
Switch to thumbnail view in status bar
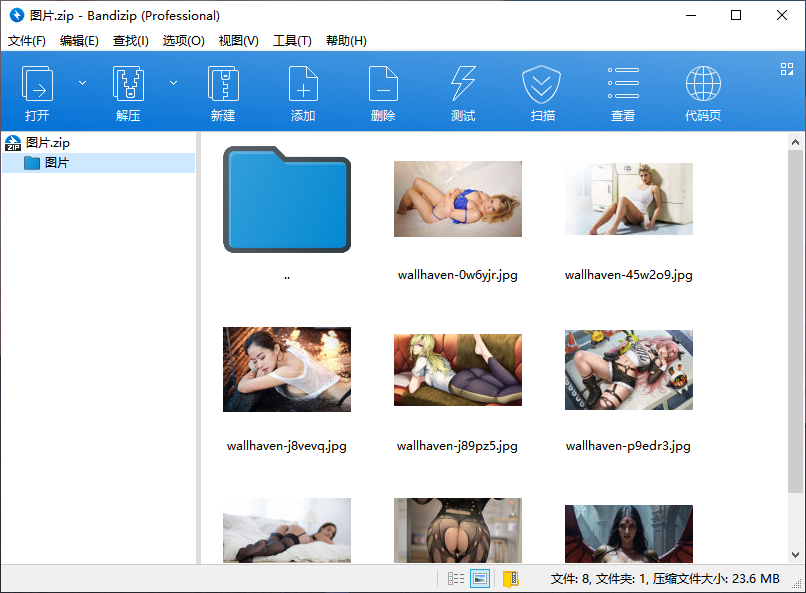pyautogui.click(x=480, y=578)
